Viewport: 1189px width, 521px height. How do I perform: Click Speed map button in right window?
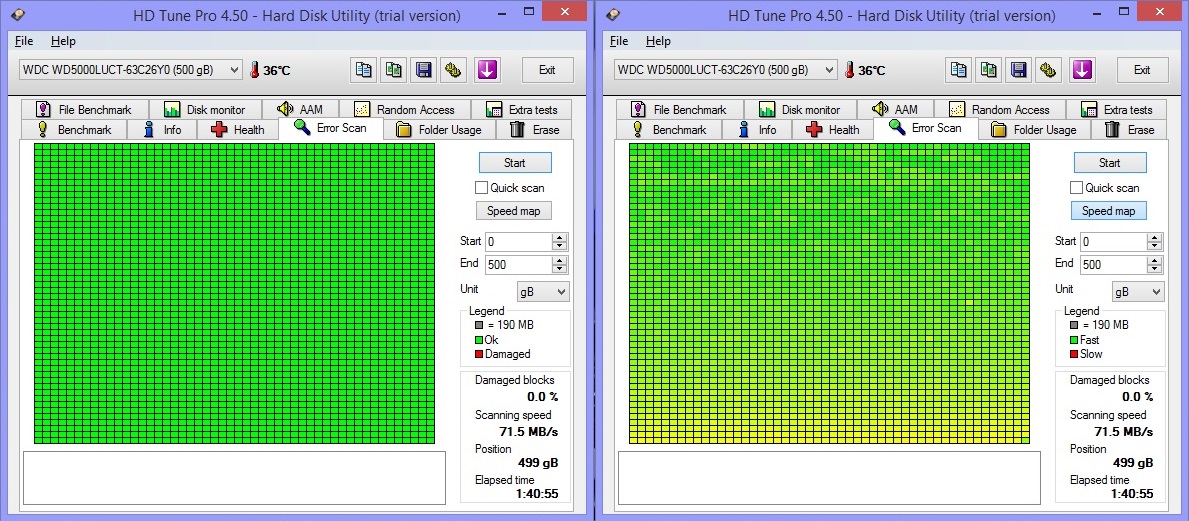[1109, 211]
